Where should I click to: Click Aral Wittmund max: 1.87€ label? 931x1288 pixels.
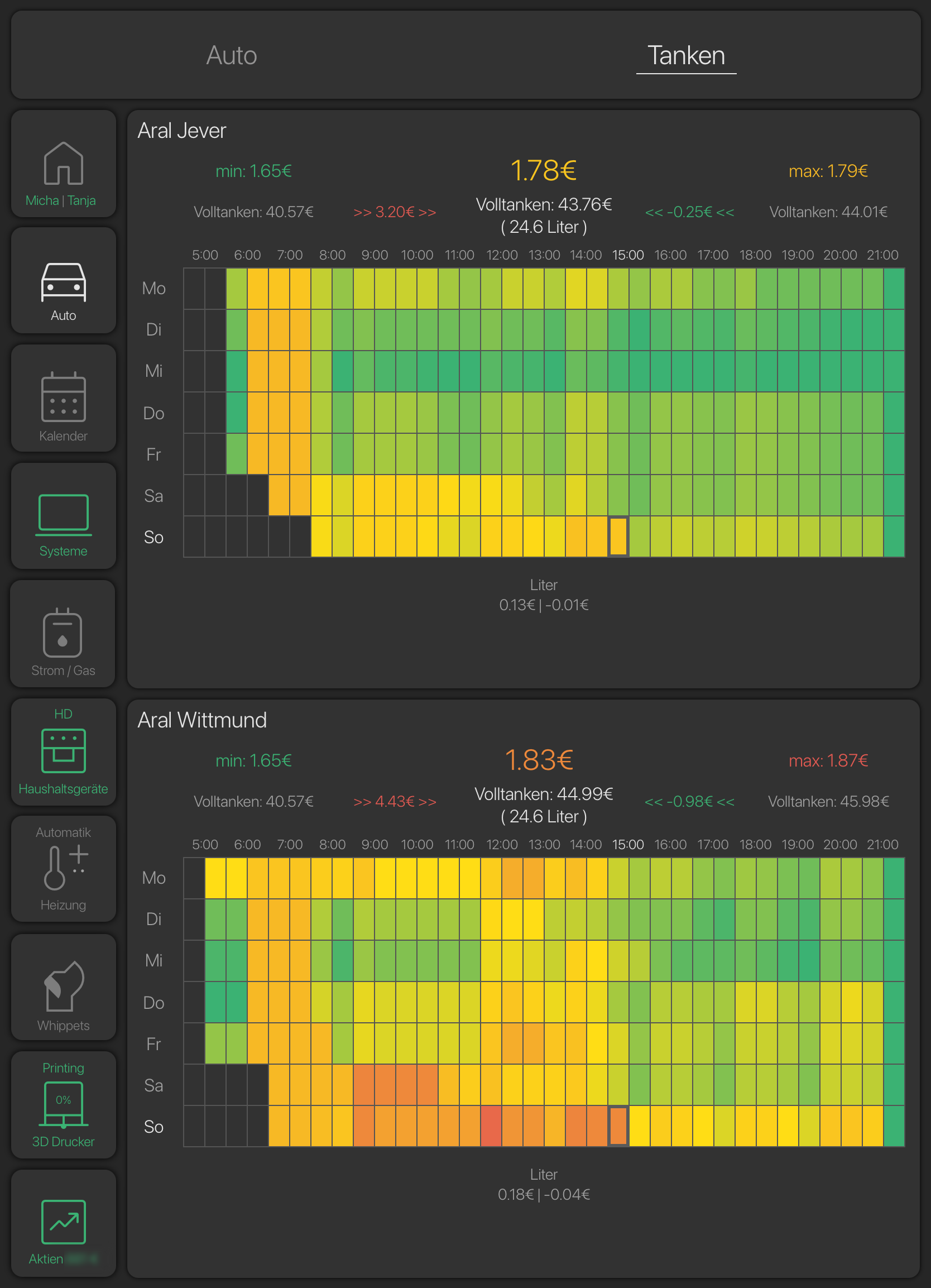pos(828,760)
